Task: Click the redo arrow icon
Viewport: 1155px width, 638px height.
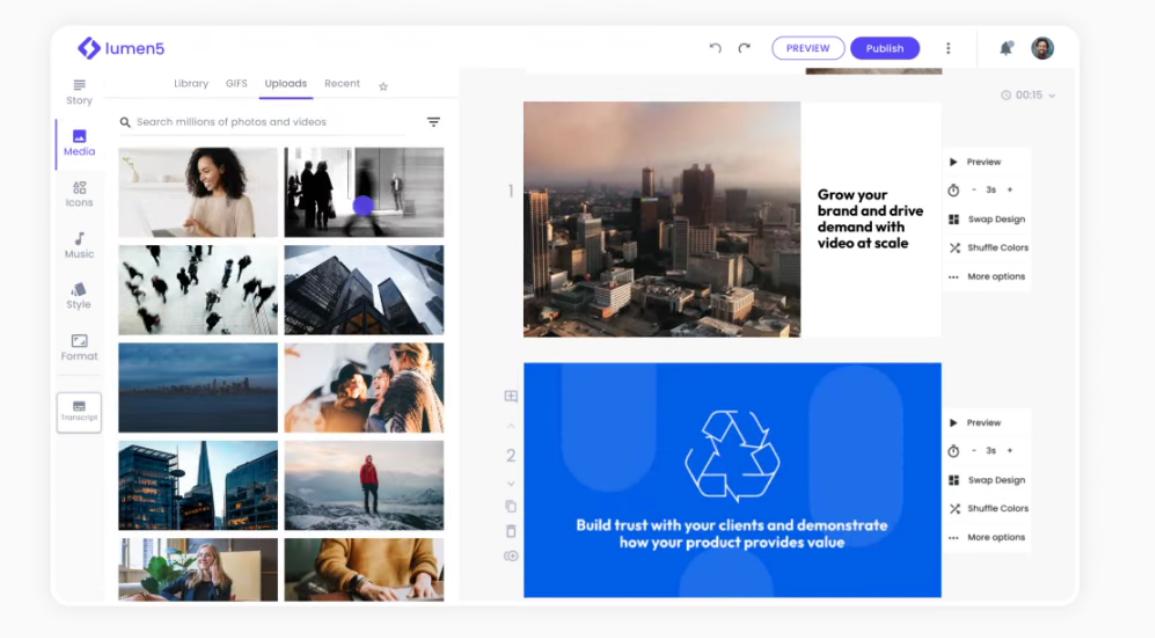Action: 744,48
